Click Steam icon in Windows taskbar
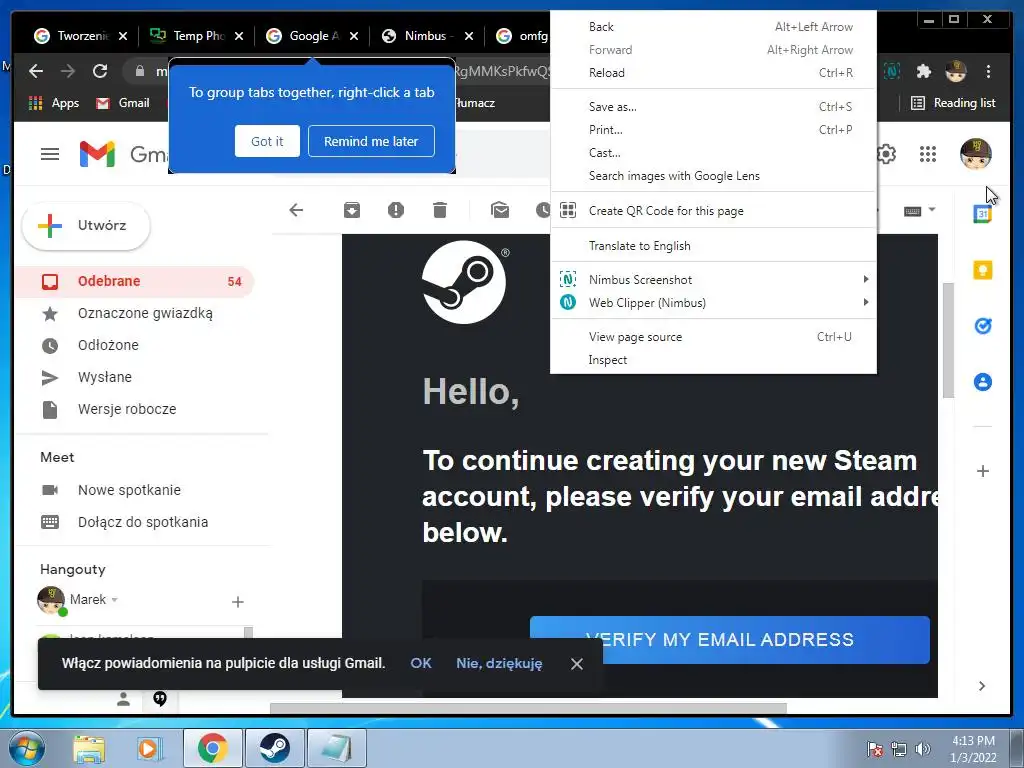The width and height of the screenshot is (1024, 768). point(275,748)
